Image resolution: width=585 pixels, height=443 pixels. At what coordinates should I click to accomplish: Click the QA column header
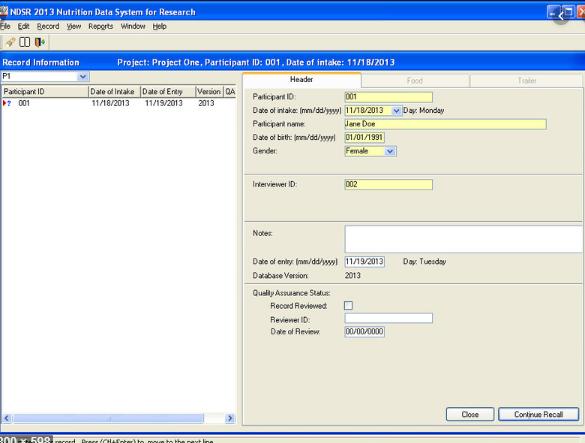(230, 92)
